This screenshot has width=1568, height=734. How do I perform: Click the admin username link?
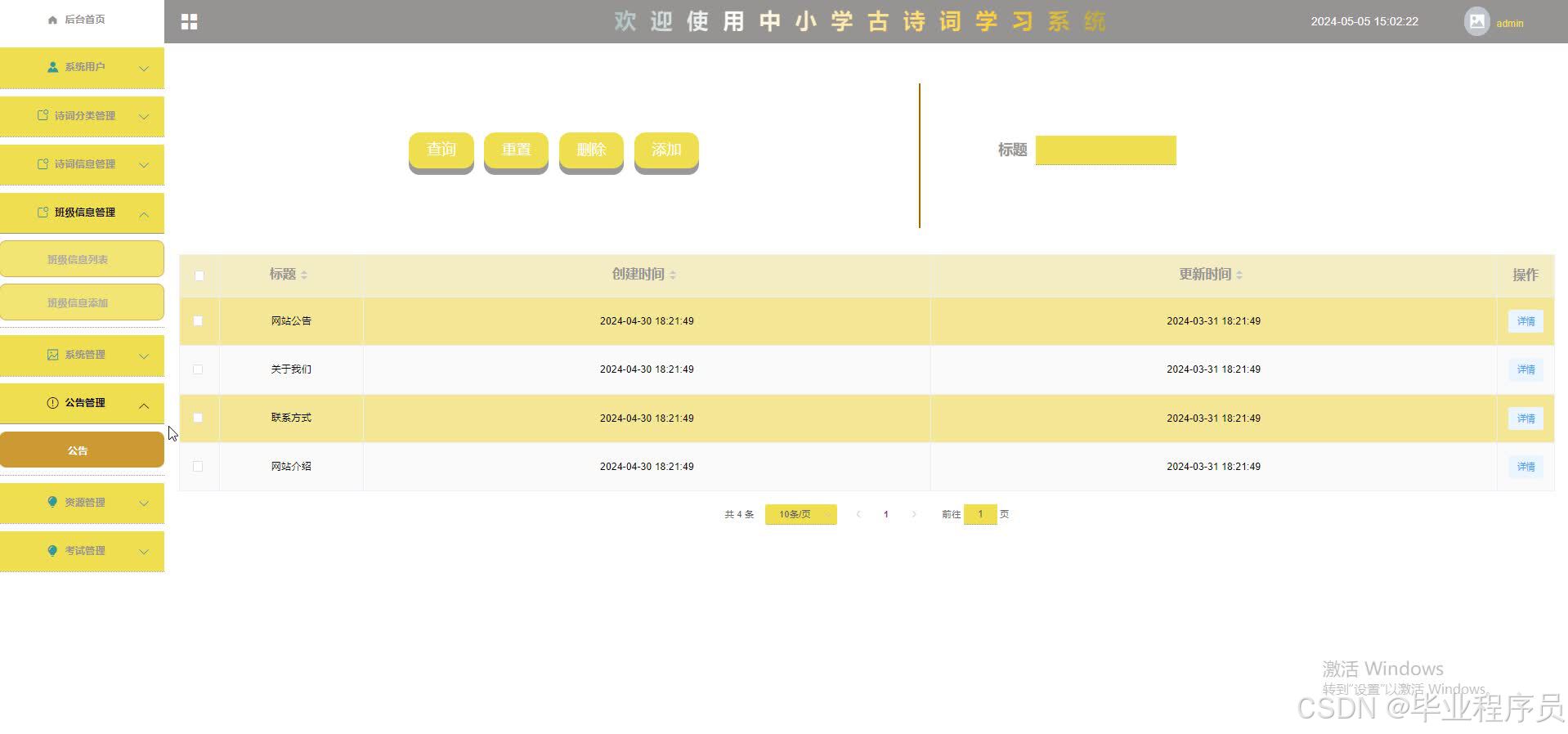(1509, 24)
